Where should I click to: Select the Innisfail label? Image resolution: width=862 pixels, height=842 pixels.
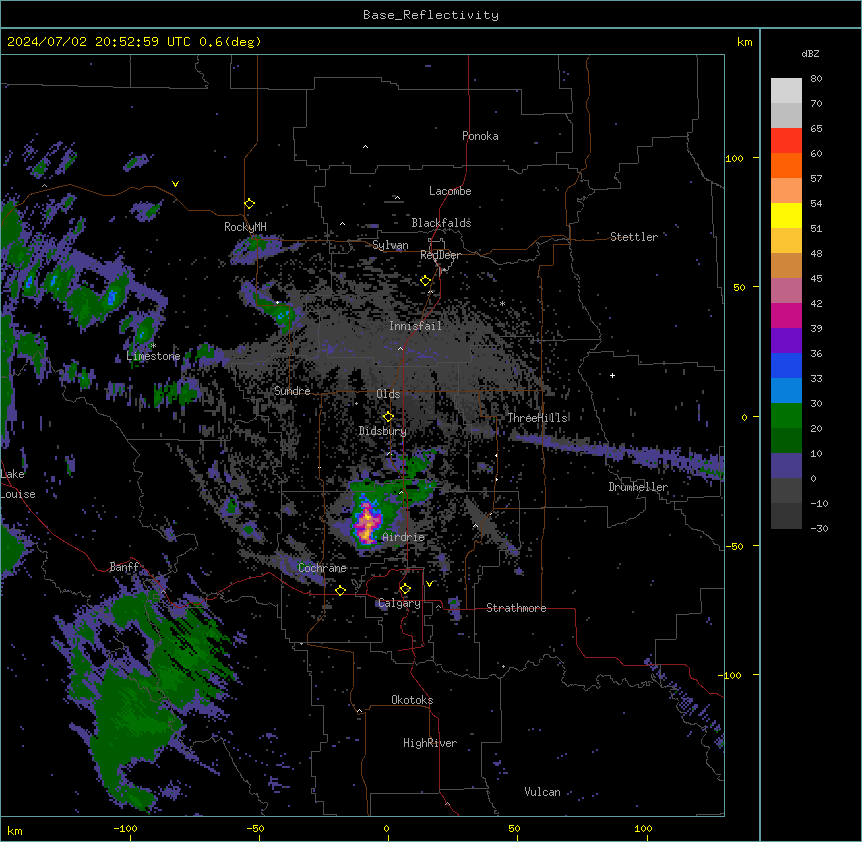[416, 326]
